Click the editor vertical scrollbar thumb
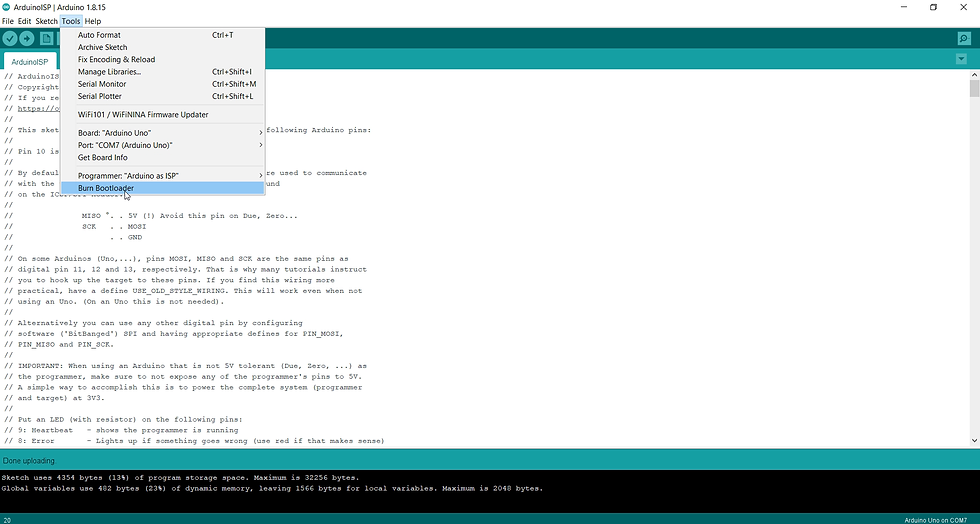Image resolution: width=980 pixels, height=524 pixels. coord(974,88)
